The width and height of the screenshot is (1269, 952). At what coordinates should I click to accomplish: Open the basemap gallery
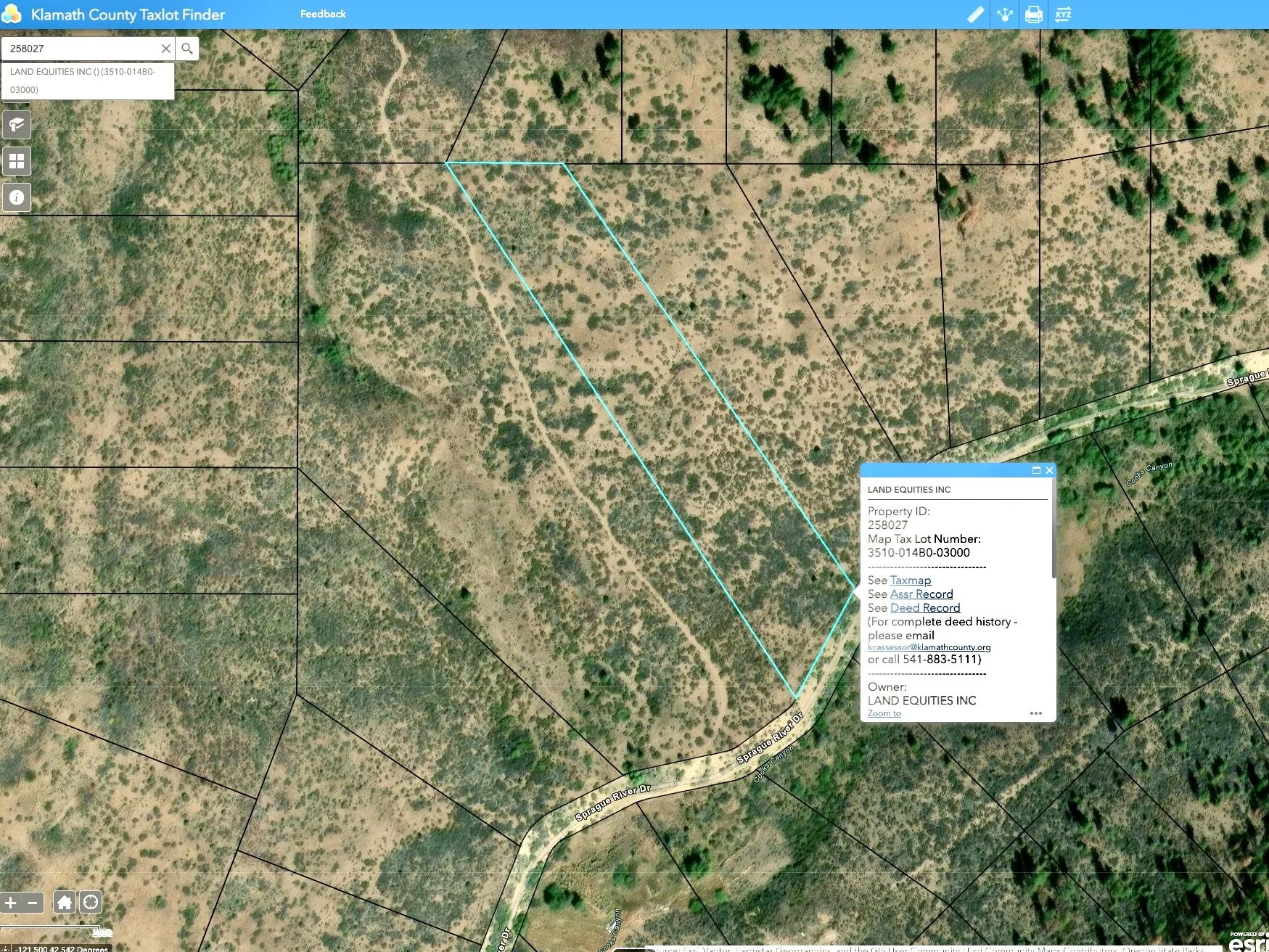click(x=17, y=160)
